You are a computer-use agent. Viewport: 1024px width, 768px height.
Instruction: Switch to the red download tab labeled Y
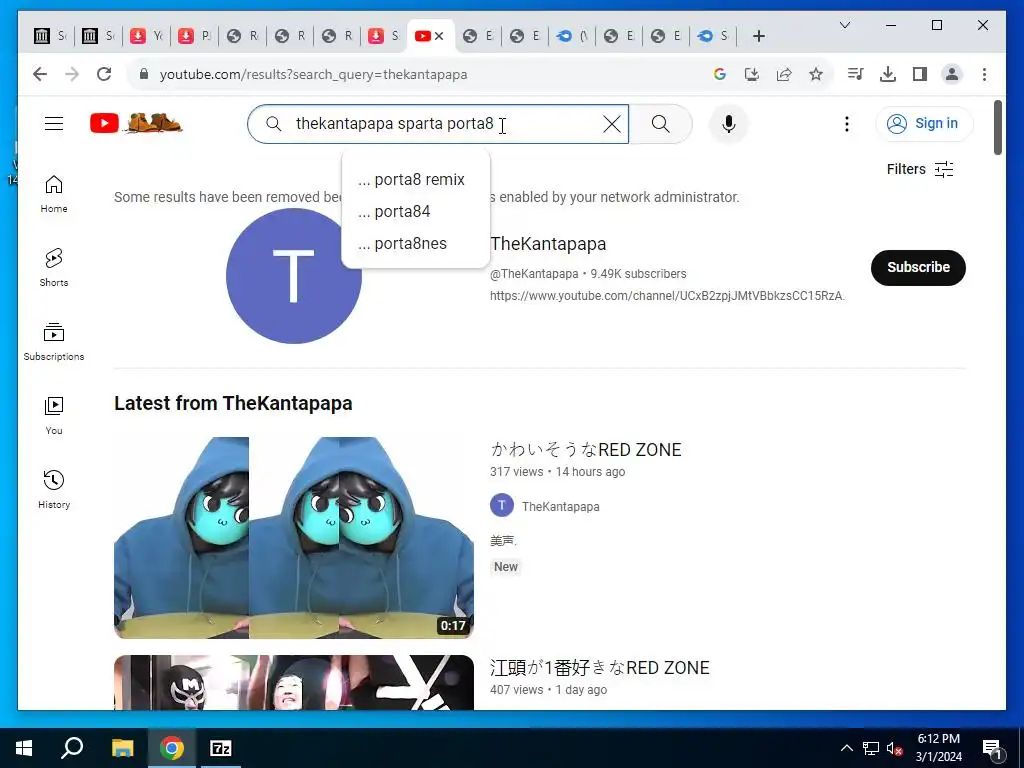point(147,36)
